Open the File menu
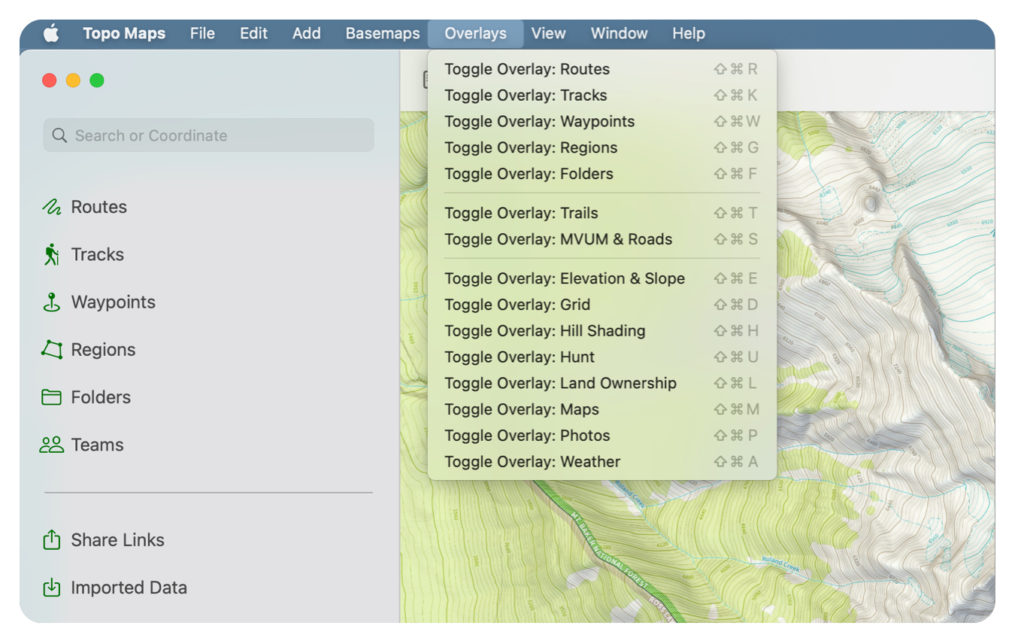 (x=202, y=33)
